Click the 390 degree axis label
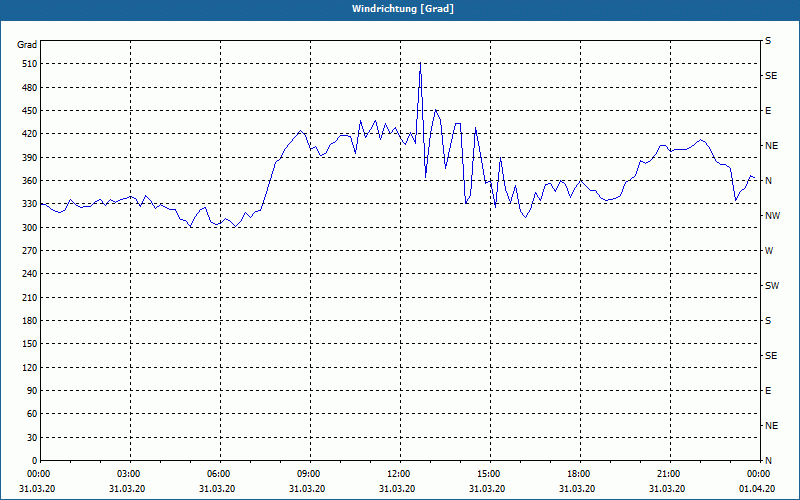The height and width of the screenshot is (500, 800). pos(29,158)
